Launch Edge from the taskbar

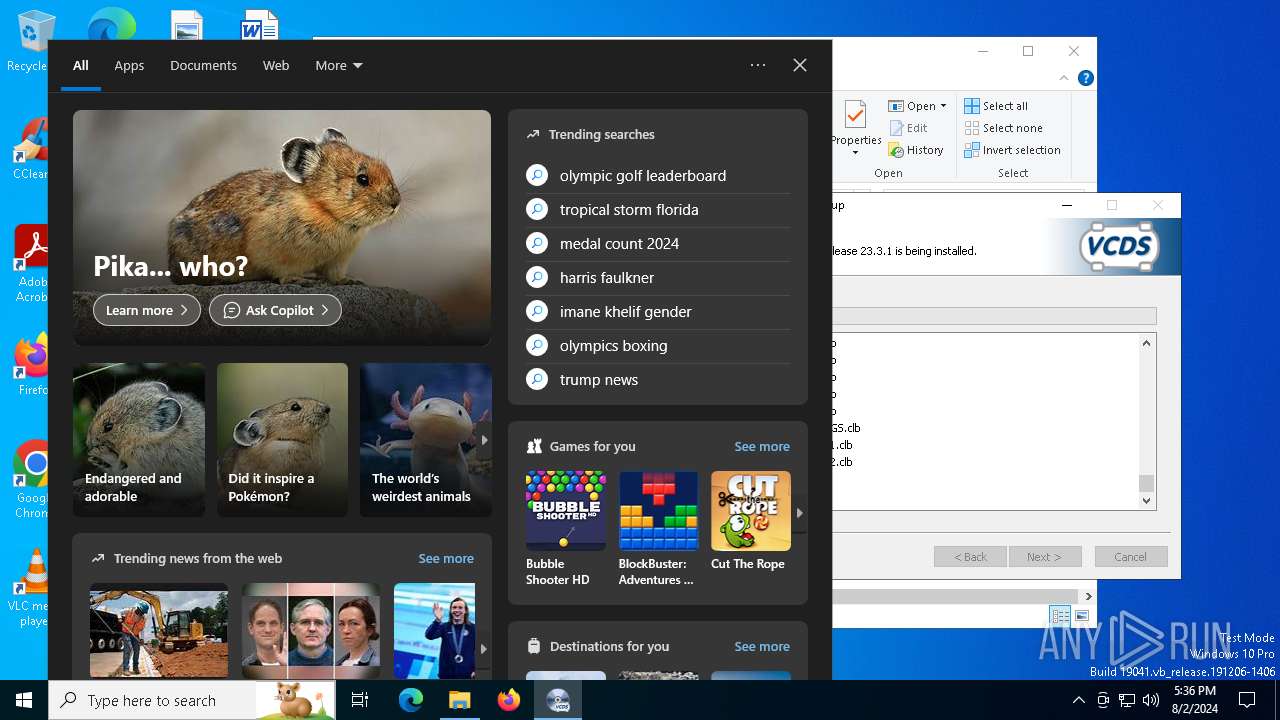coord(411,700)
